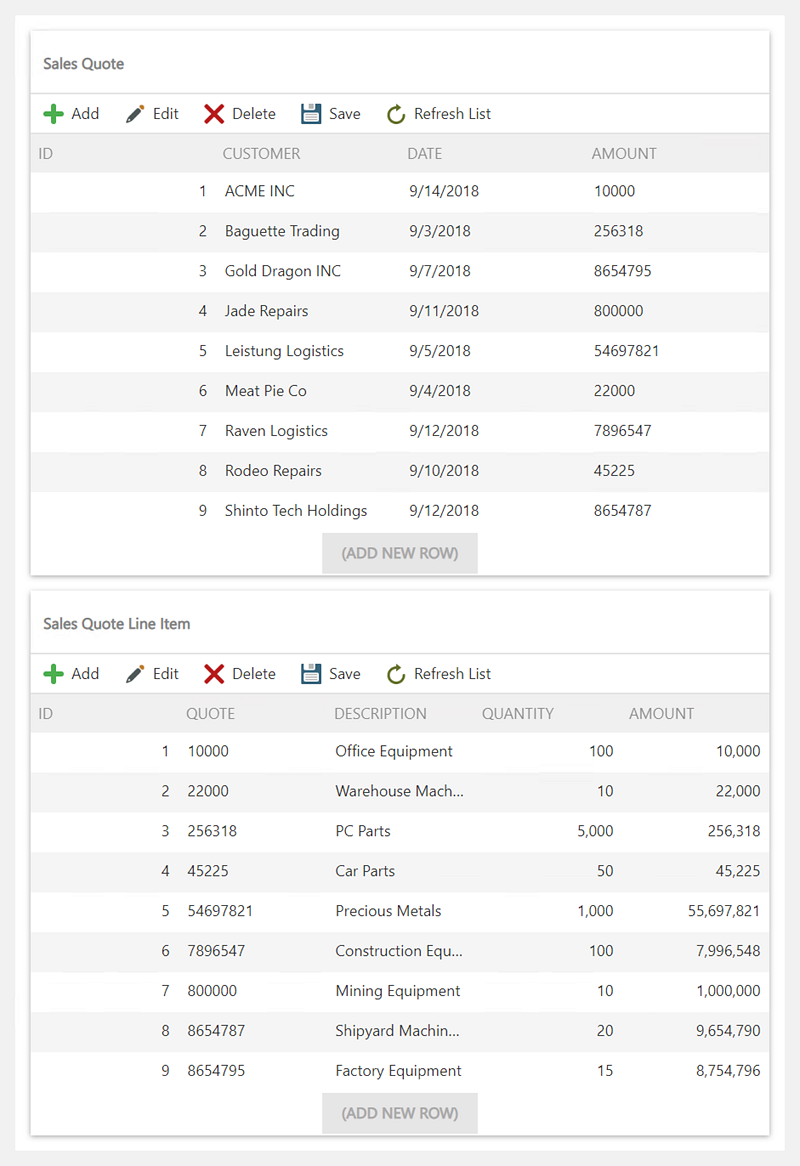Click the QUANTITY column header in Line Item grid
Viewport: 800px width, 1166px height.
517,714
